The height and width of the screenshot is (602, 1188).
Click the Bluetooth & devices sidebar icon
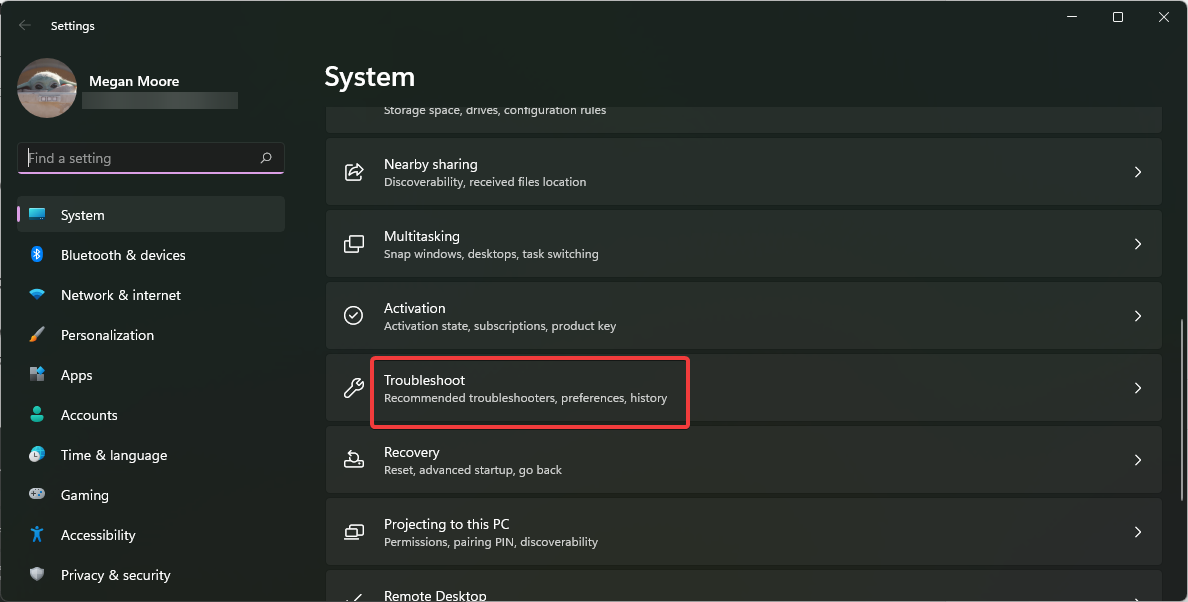(37, 255)
